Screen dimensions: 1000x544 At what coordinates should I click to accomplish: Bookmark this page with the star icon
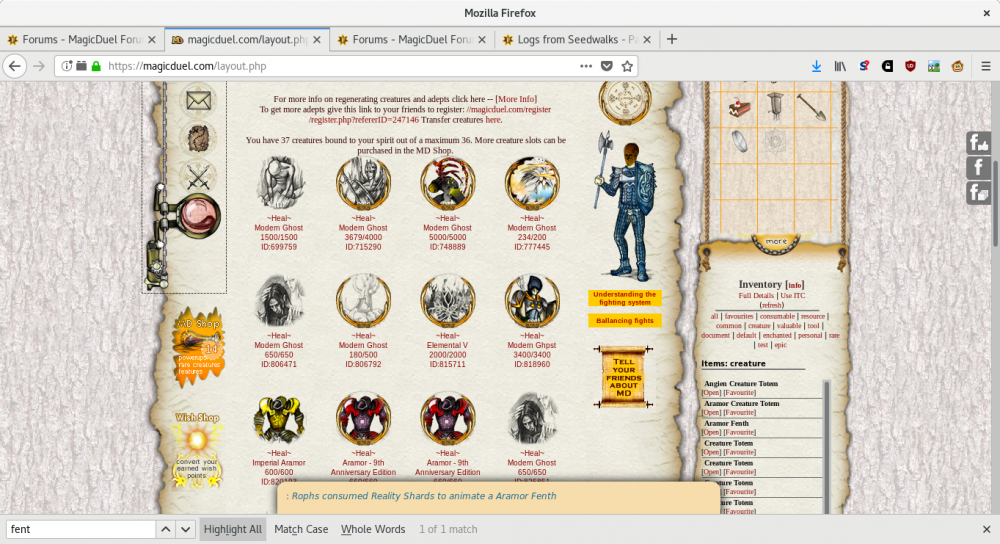[x=627, y=66]
